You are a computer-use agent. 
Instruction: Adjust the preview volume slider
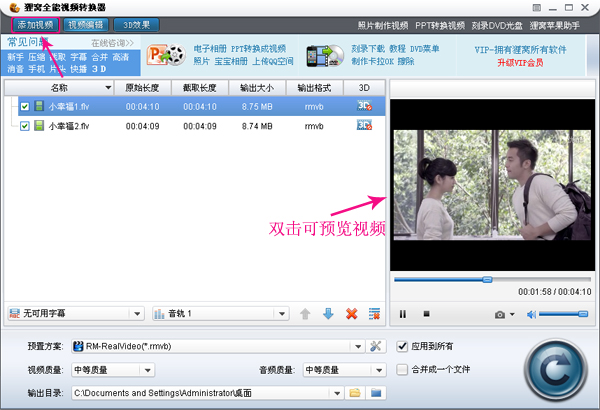click(563, 314)
